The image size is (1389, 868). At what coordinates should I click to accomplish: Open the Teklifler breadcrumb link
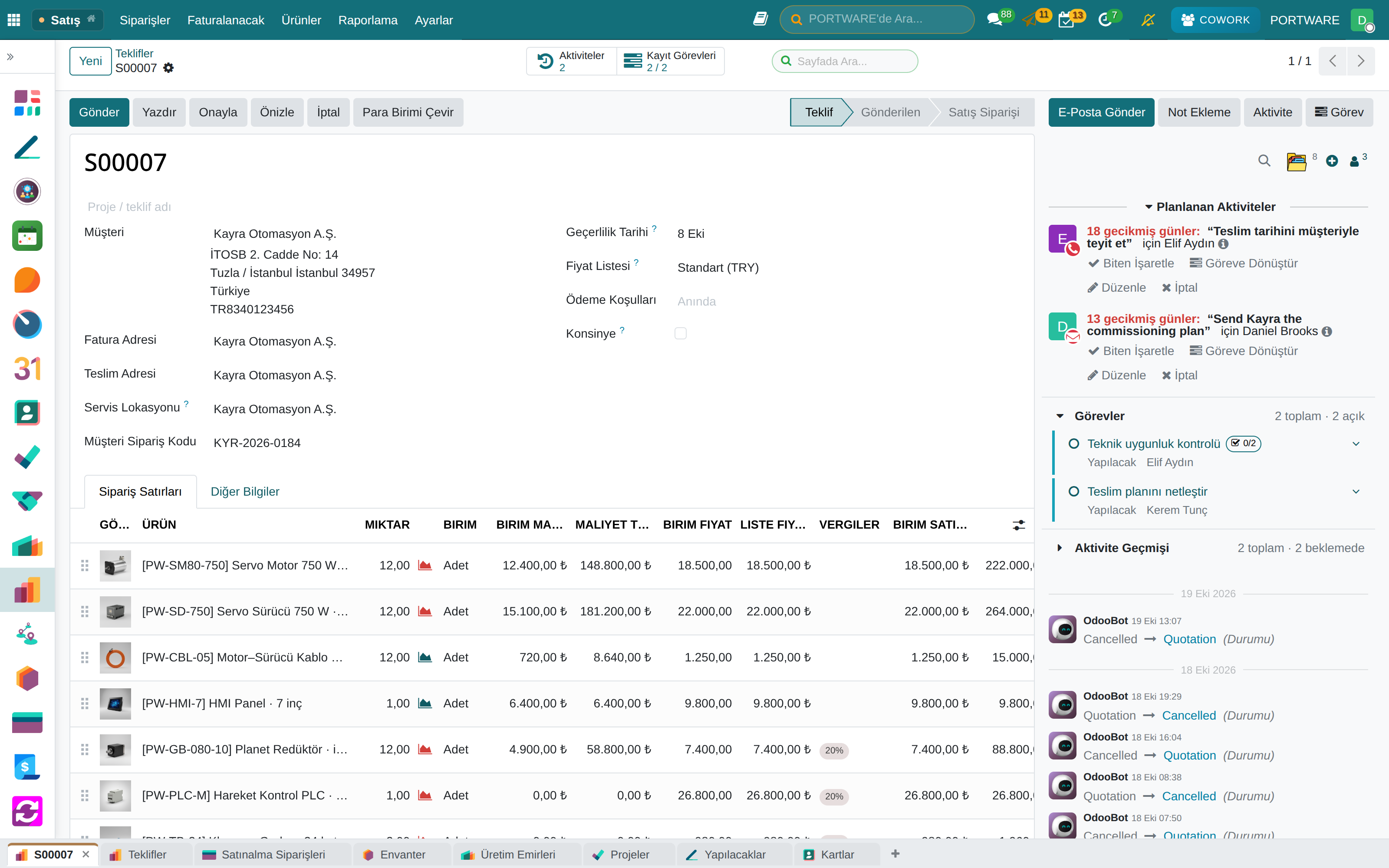pos(134,53)
